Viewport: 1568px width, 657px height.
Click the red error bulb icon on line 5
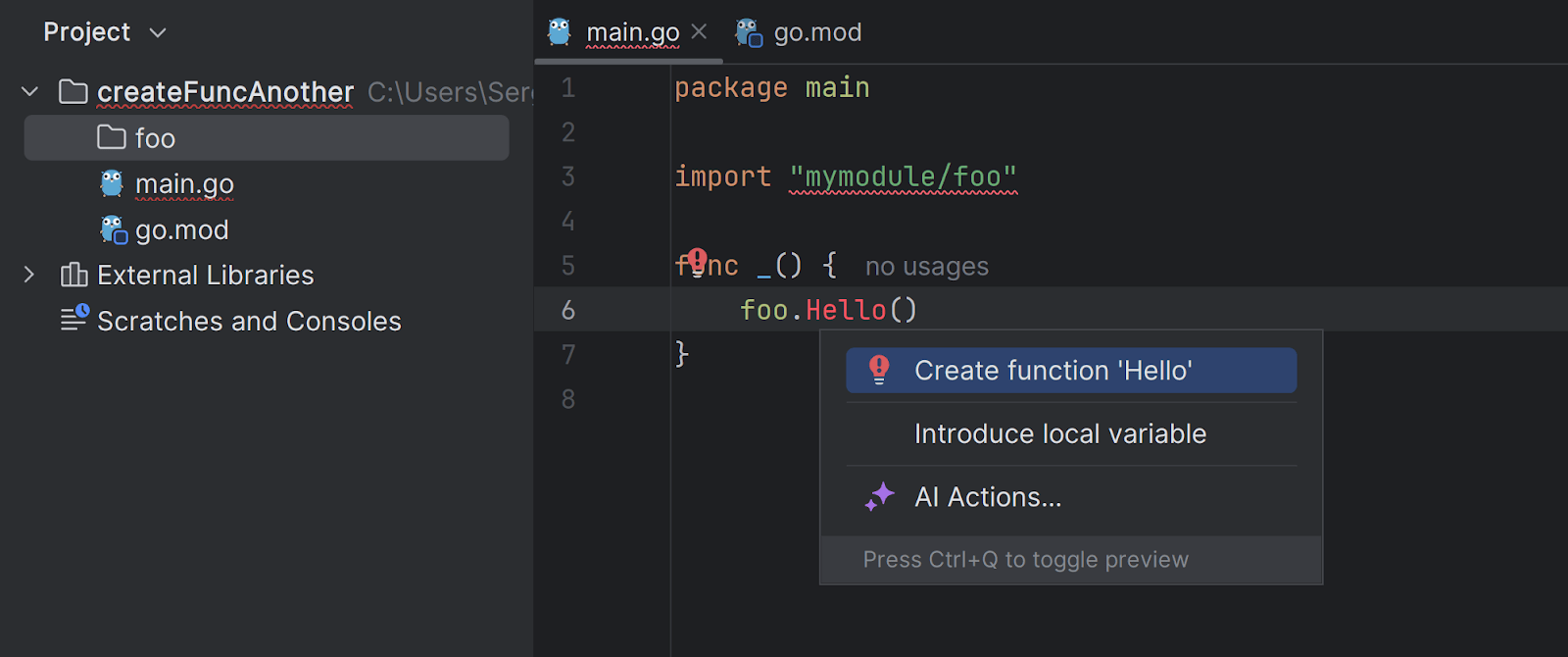(697, 261)
